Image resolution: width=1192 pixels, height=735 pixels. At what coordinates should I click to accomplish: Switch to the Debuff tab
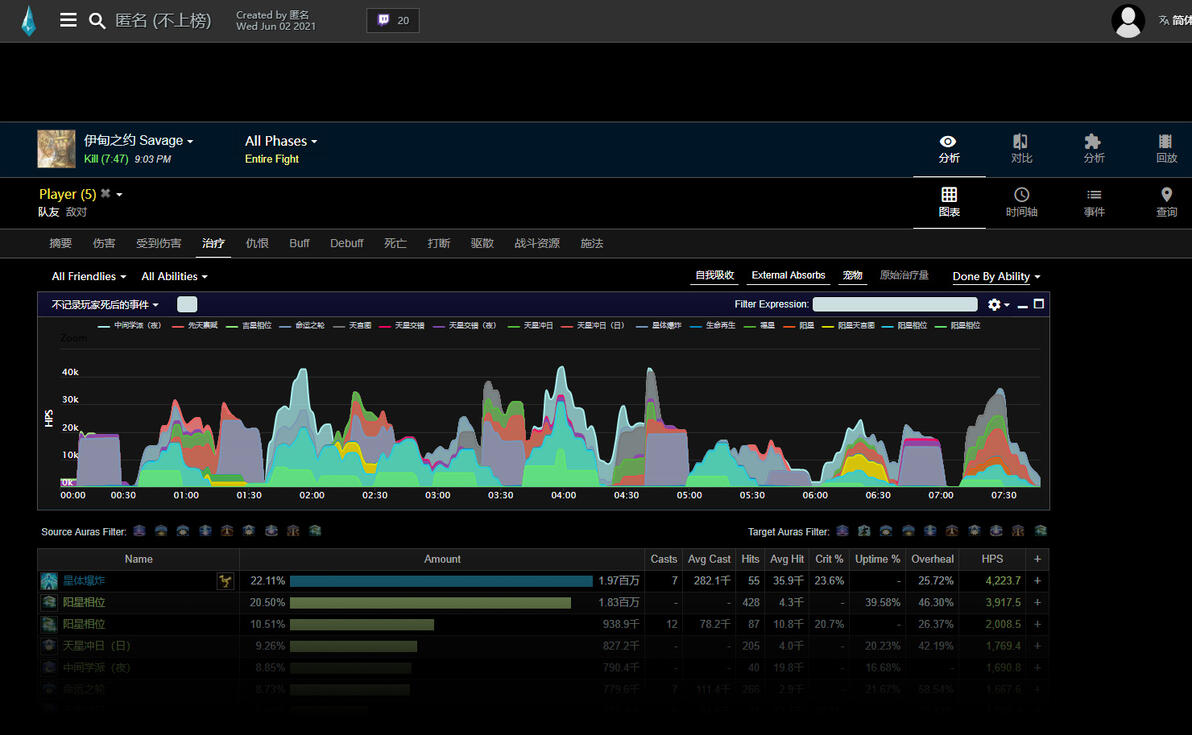pyautogui.click(x=347, y=243)
